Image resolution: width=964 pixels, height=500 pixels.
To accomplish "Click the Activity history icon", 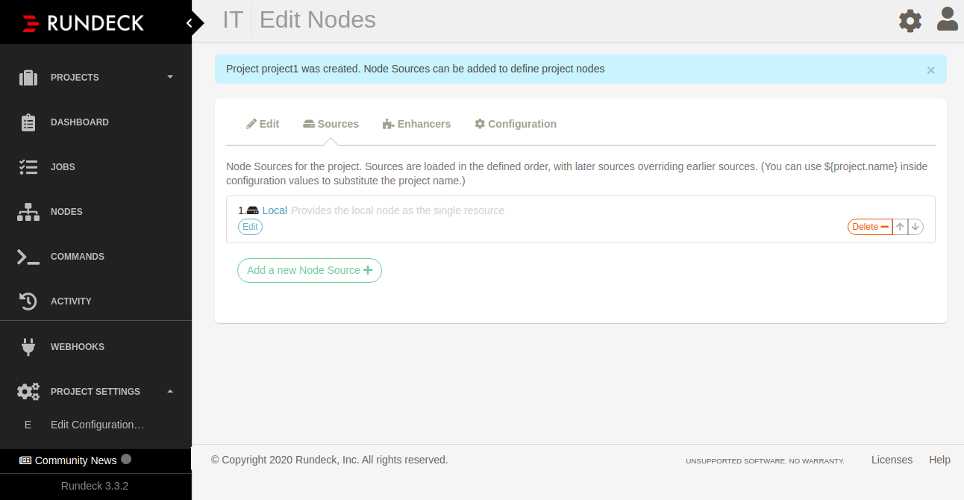I will point(28,301).
